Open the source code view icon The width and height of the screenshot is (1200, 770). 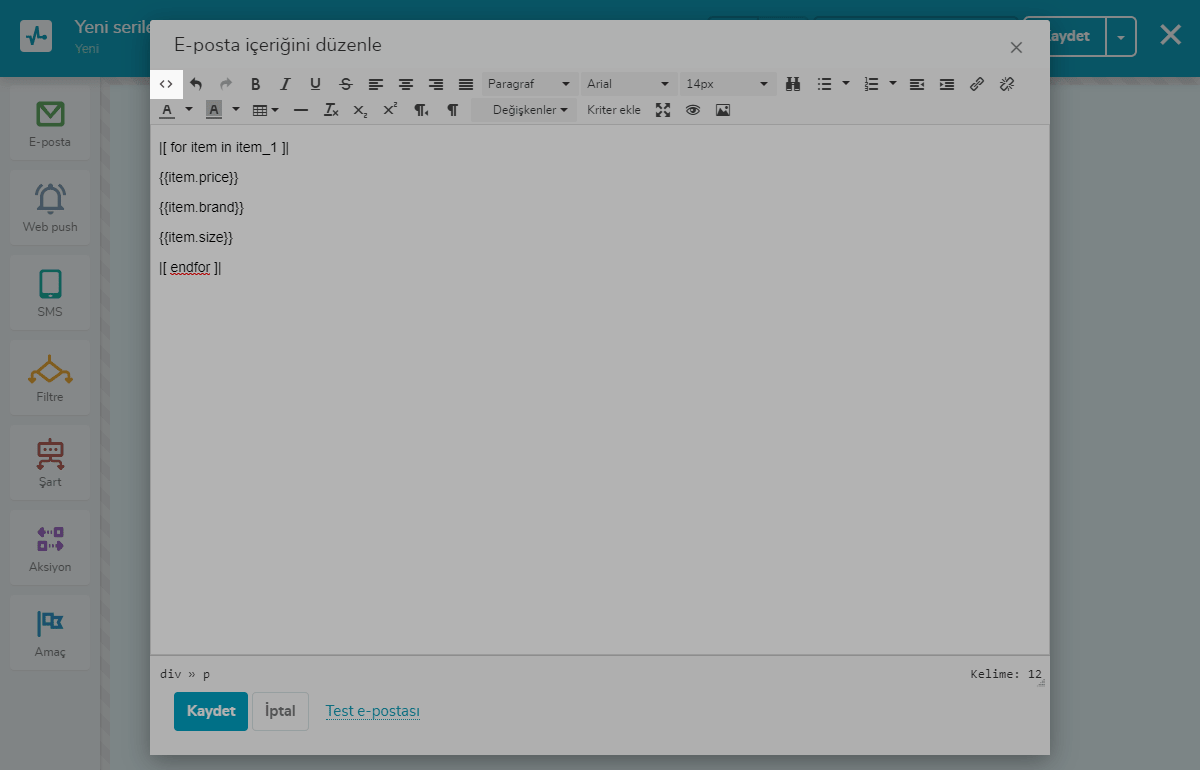coord(167,84)
